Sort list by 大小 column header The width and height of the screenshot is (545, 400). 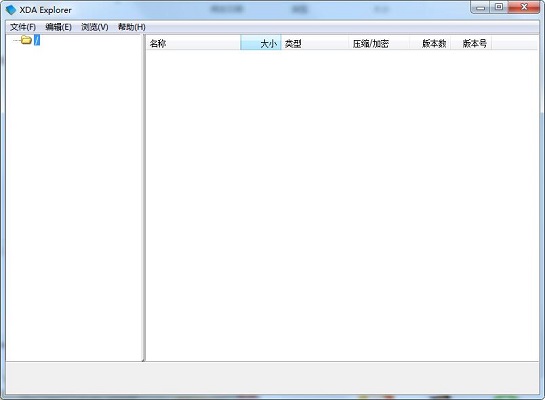pos(261,43)
